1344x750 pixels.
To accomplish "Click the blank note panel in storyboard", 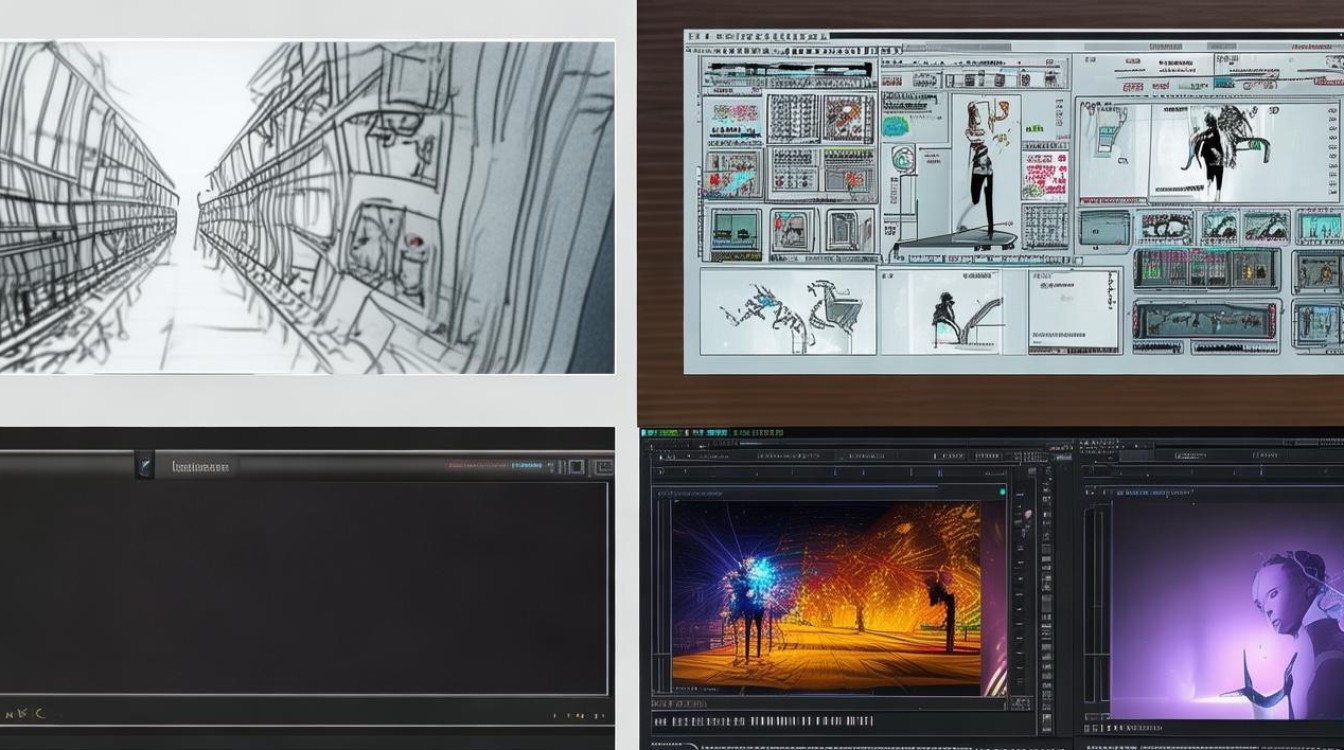I will click(1074, 311).
